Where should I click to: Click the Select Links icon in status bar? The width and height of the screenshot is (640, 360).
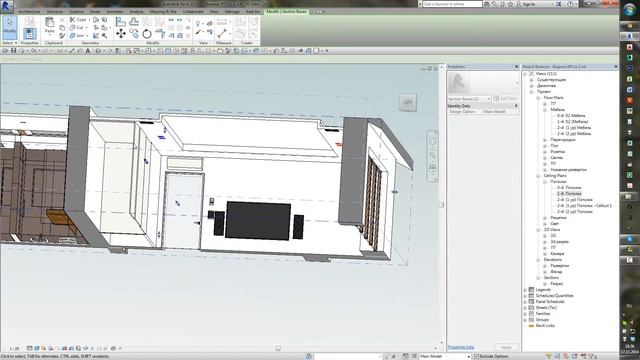549,356
